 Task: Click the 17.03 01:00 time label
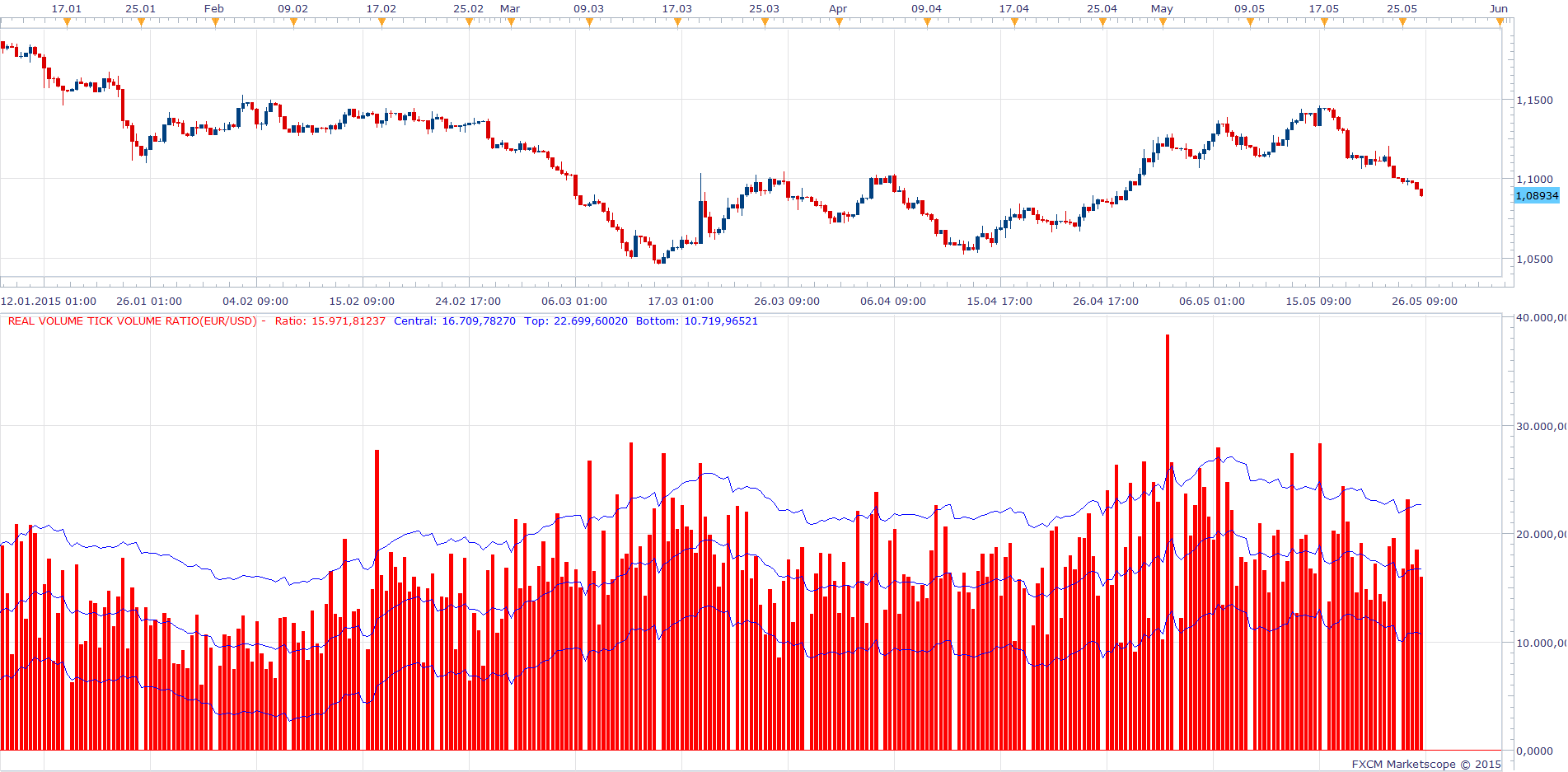click(681, 301)
